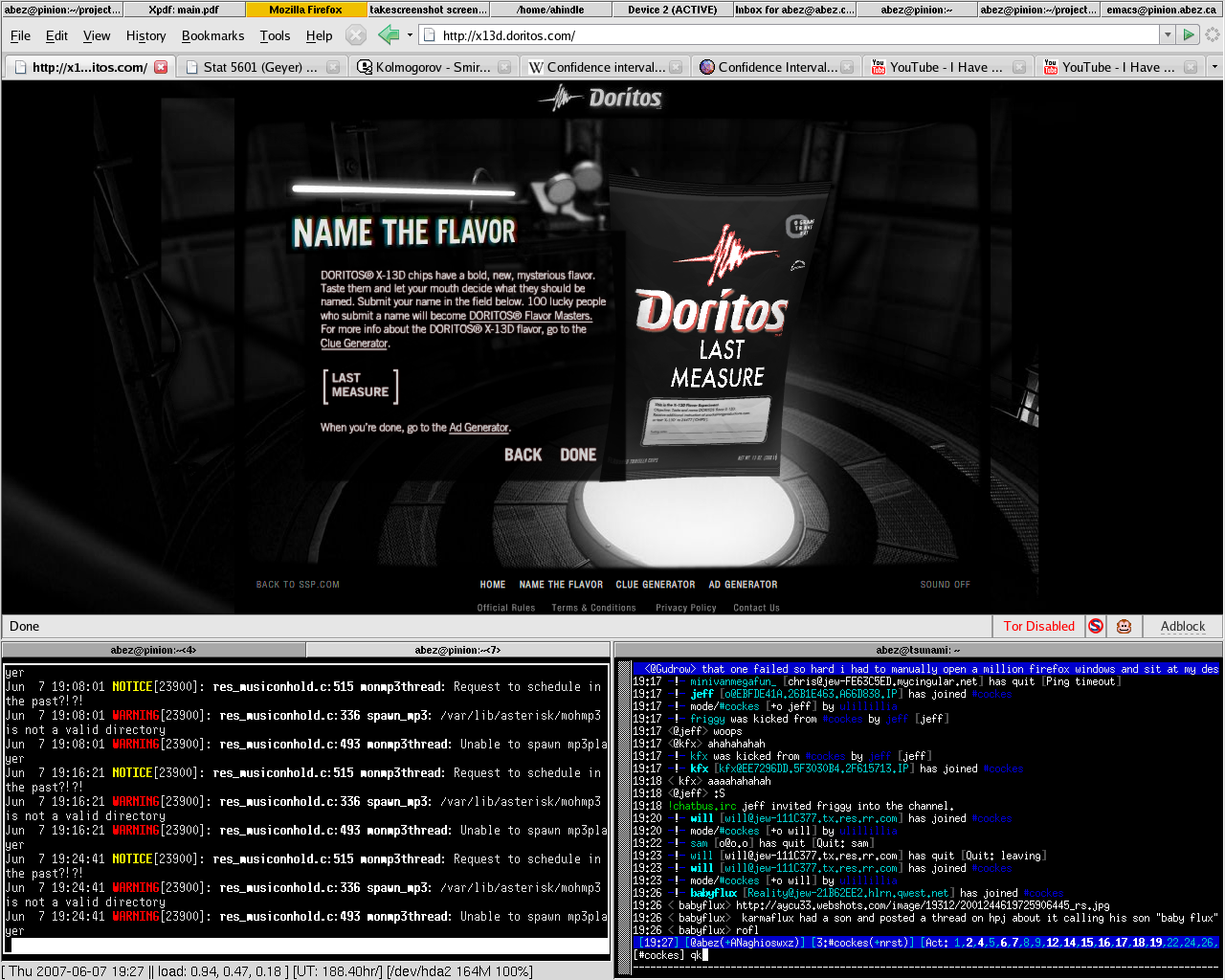The width and height of the screenshot is (1225, 980).
Task: Open the Bookmarks menu
Action: pos(212,35)
